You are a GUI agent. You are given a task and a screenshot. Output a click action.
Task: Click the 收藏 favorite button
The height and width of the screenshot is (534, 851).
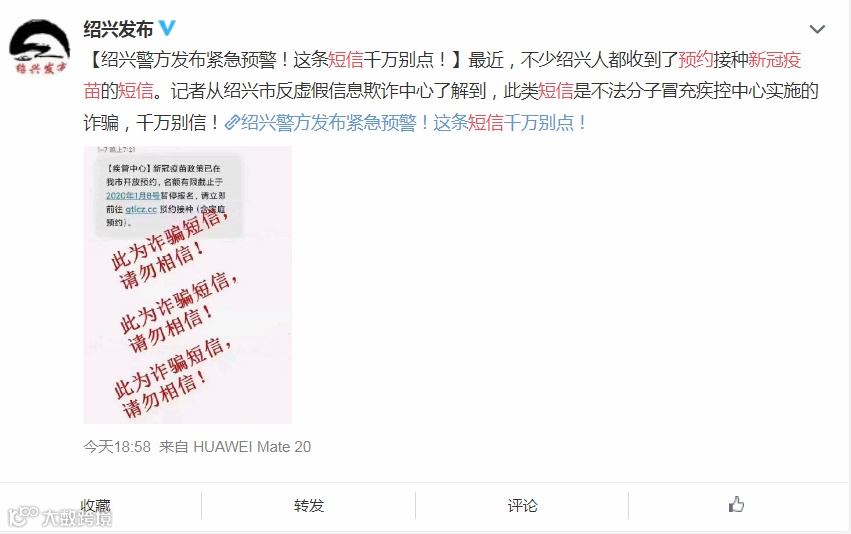pos(96,506)
